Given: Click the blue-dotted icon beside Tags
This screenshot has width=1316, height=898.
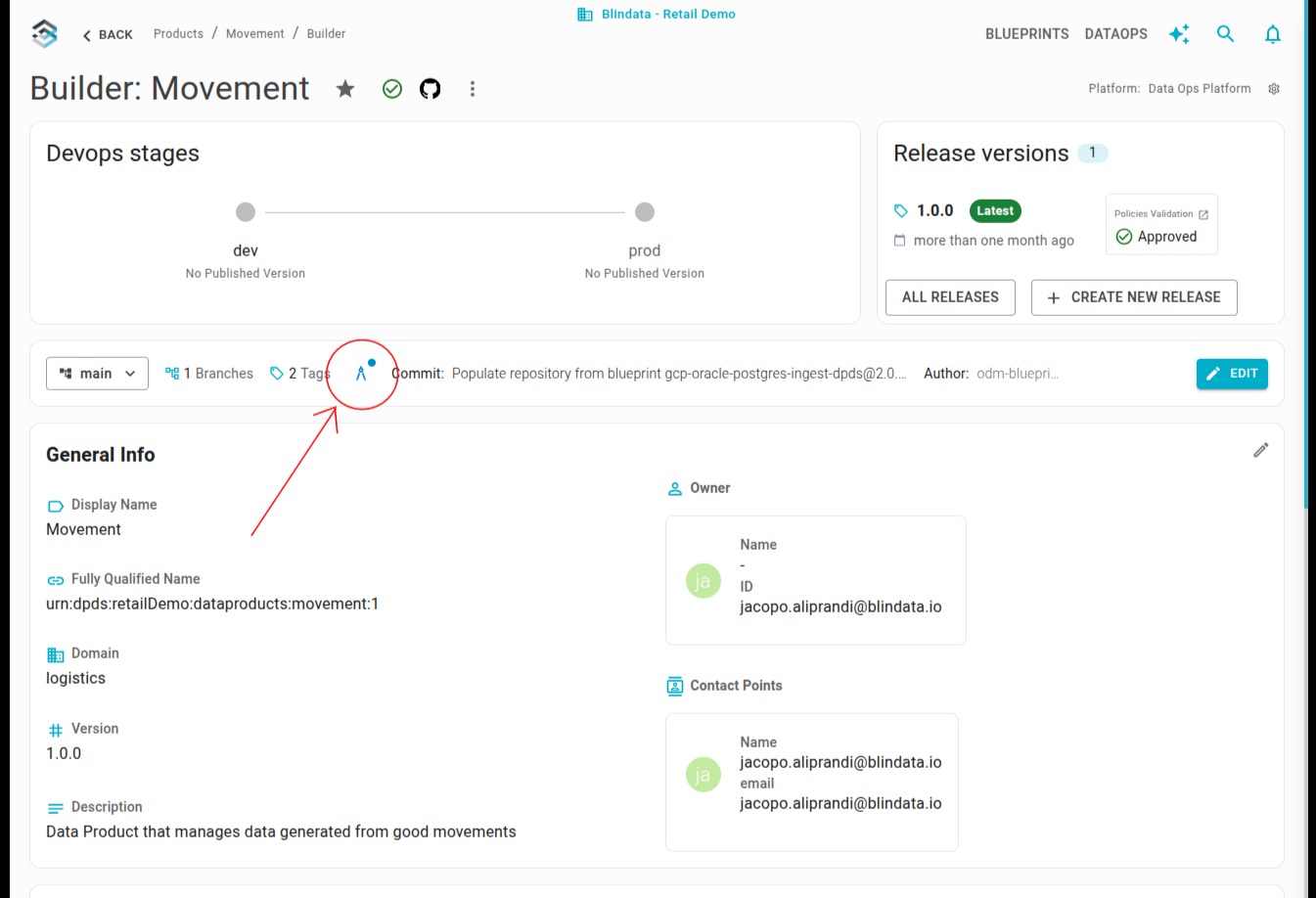Looking at the screenshot, I should coord(363,372).
